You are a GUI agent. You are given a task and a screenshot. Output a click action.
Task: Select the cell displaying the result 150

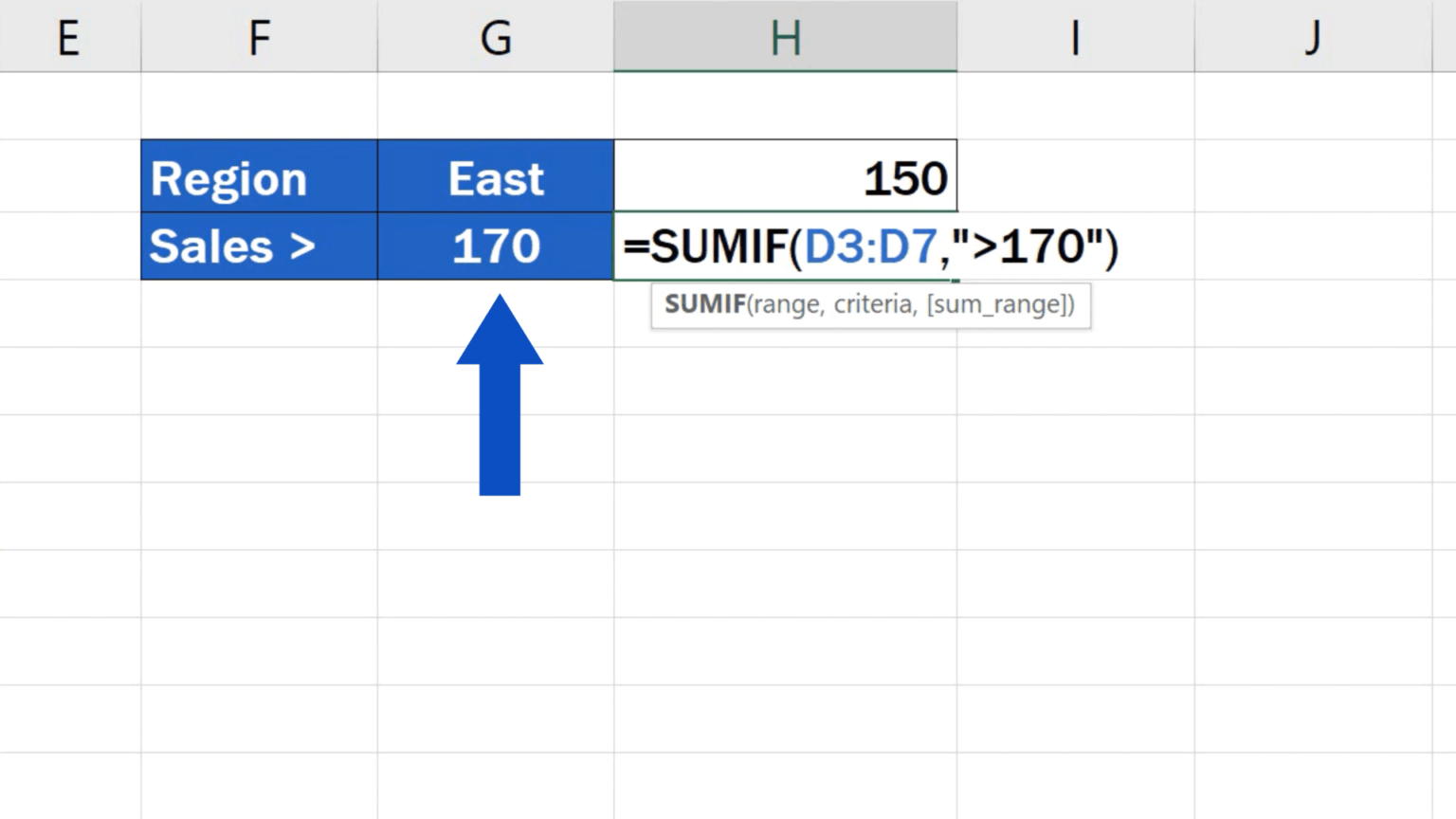(x=785, y=176)
